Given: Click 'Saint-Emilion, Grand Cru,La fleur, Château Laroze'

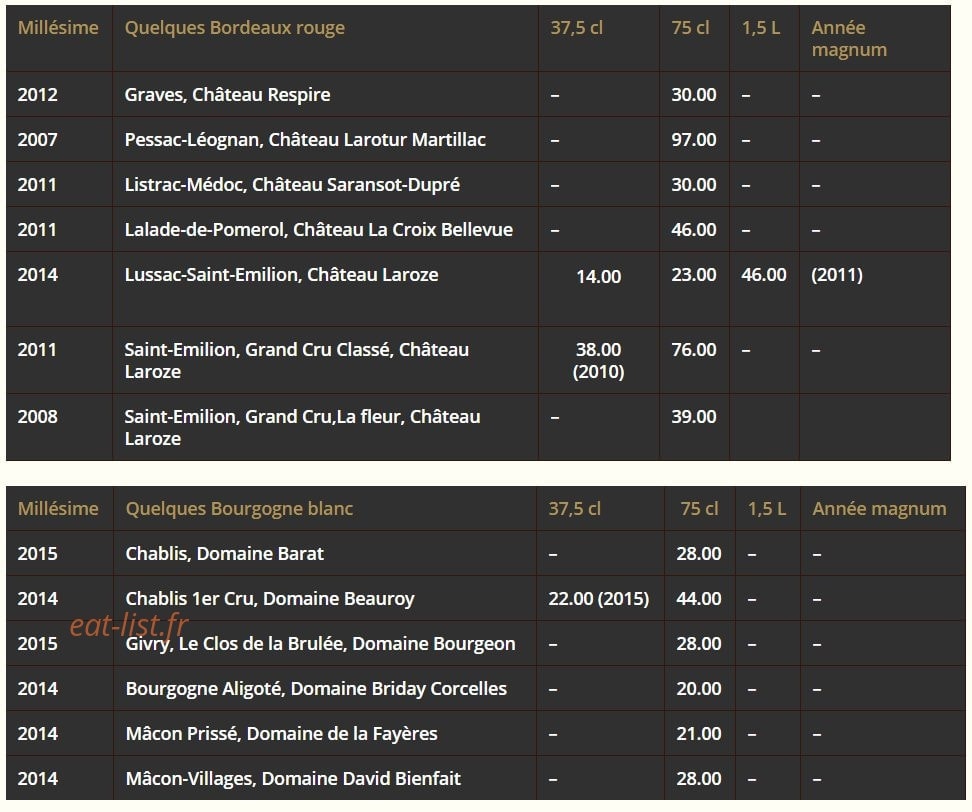Looking at the screenshot, I should 303,428.
